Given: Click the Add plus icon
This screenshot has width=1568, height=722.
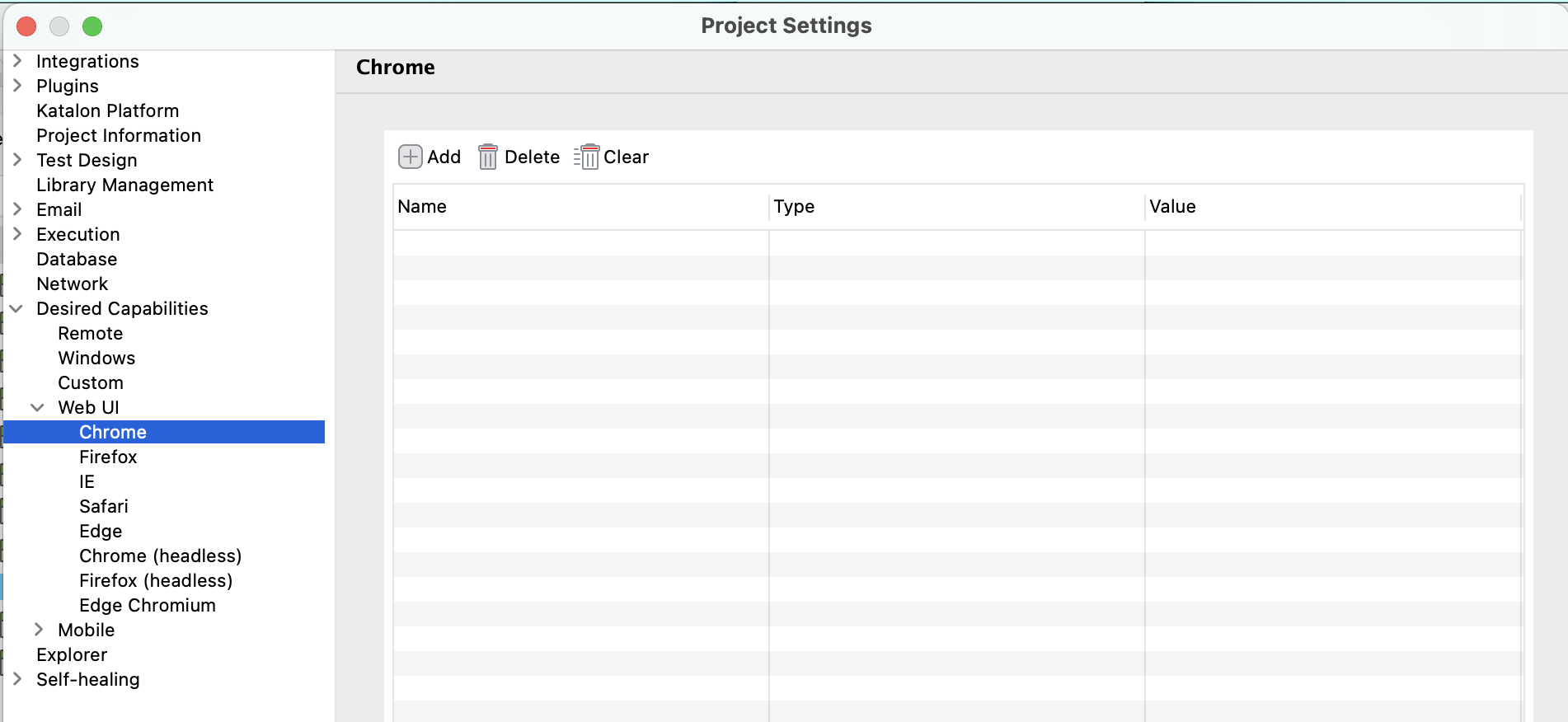Looking at the screenshot, I should point(410,157).
